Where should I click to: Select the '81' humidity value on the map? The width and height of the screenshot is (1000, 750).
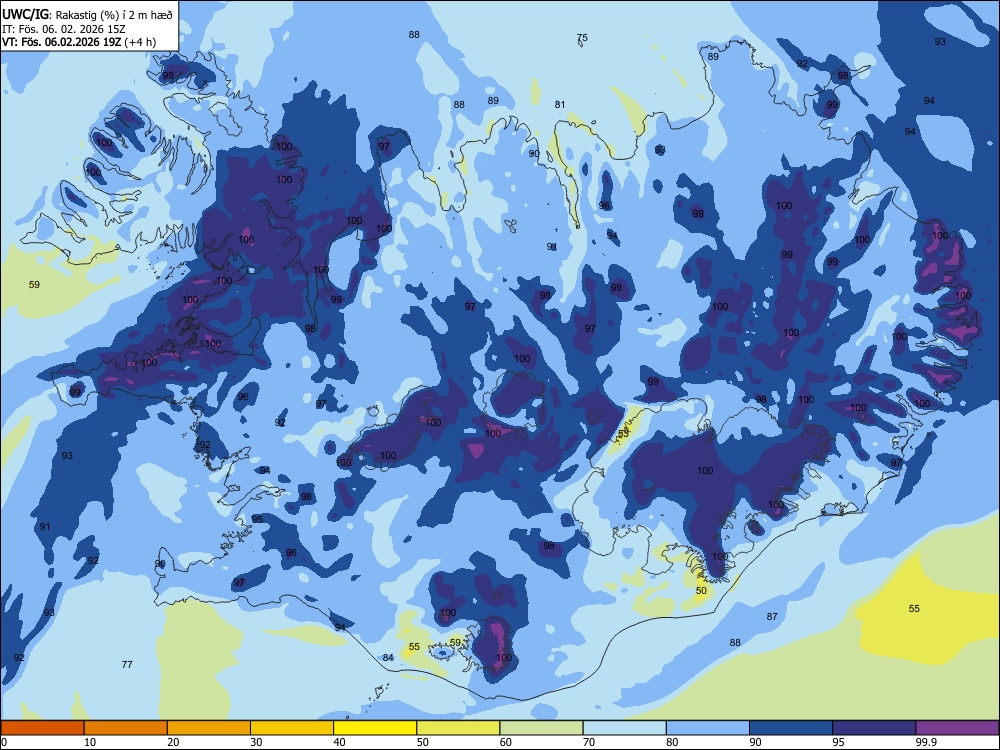560,105
